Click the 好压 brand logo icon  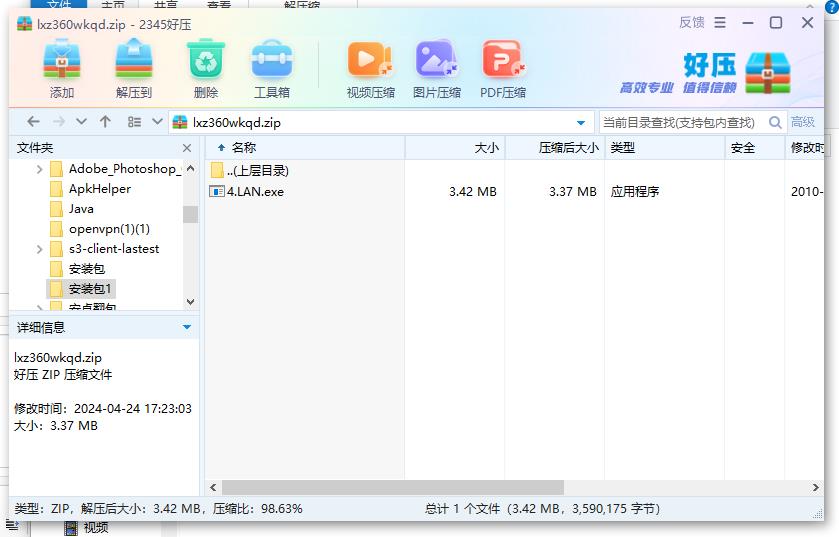768,73
